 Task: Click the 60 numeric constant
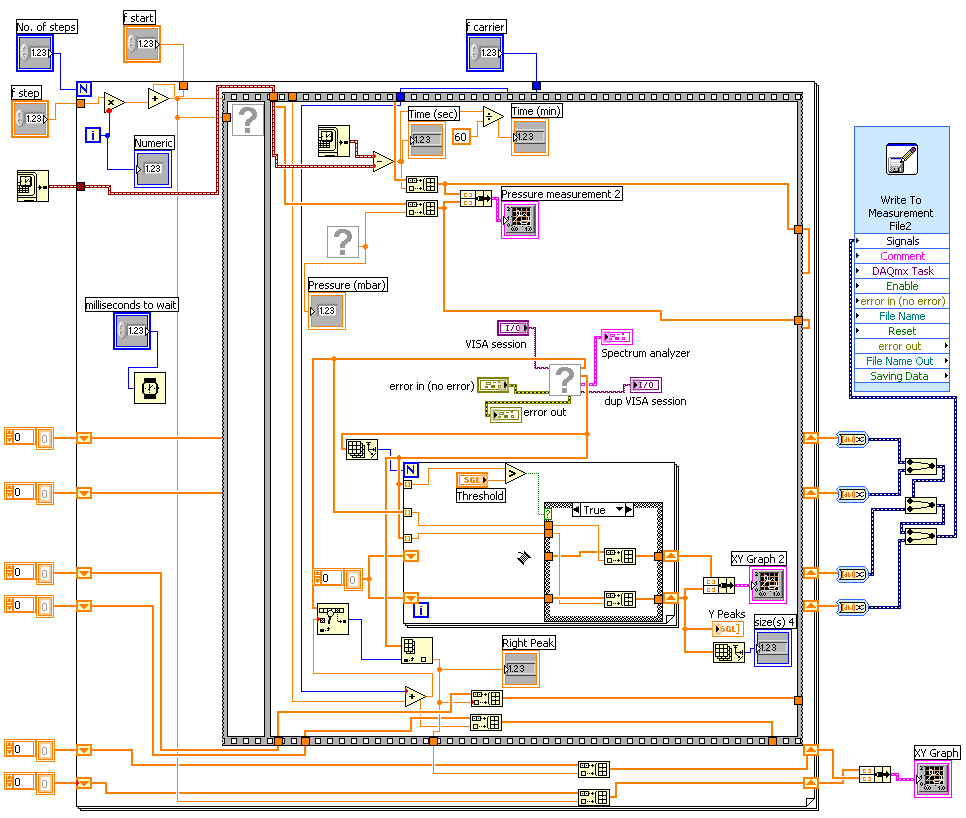(x=461, y=137)
